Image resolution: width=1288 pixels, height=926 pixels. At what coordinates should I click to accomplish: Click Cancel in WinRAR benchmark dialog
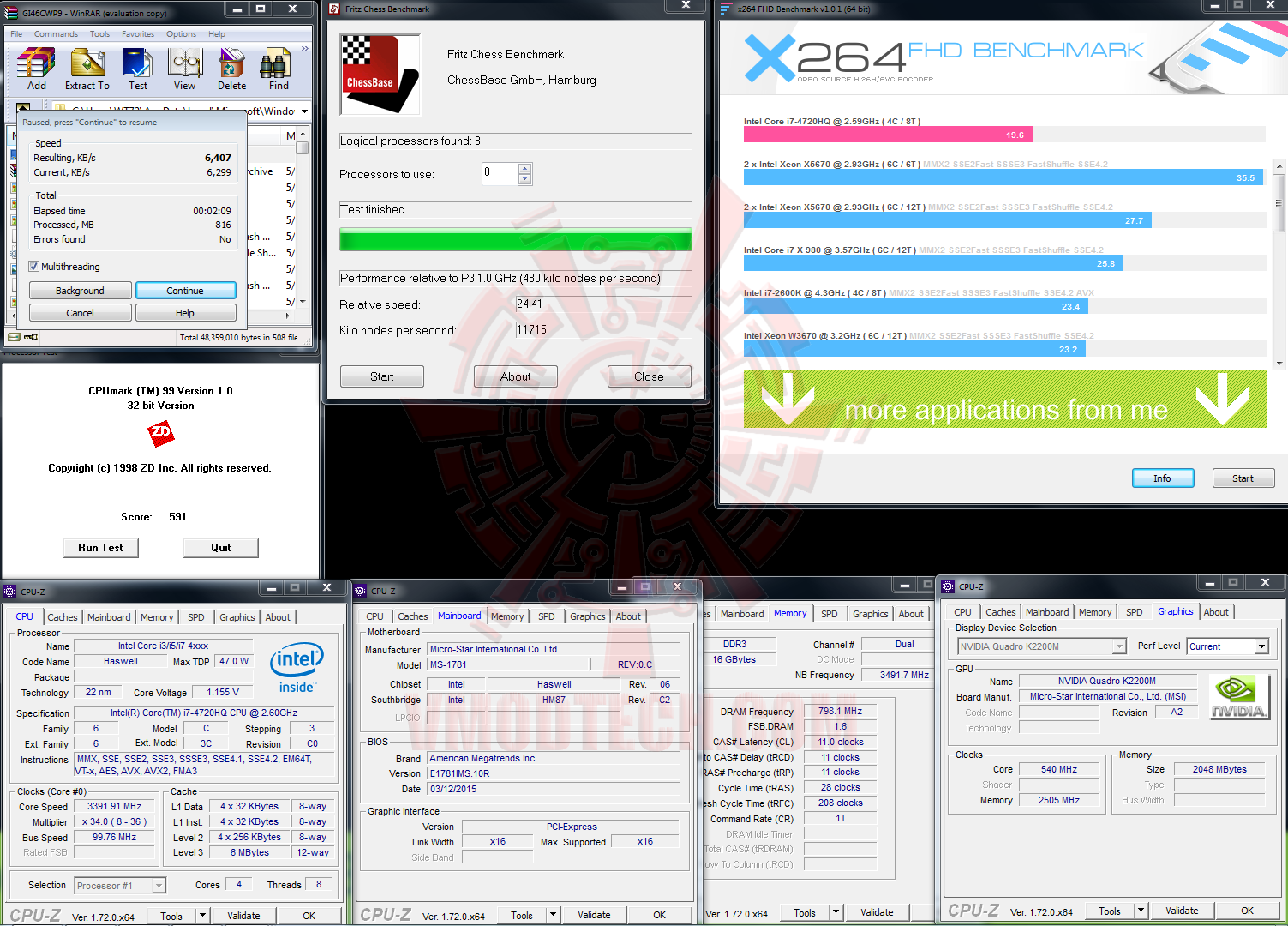pyautogui.click(x=81, y=313)
